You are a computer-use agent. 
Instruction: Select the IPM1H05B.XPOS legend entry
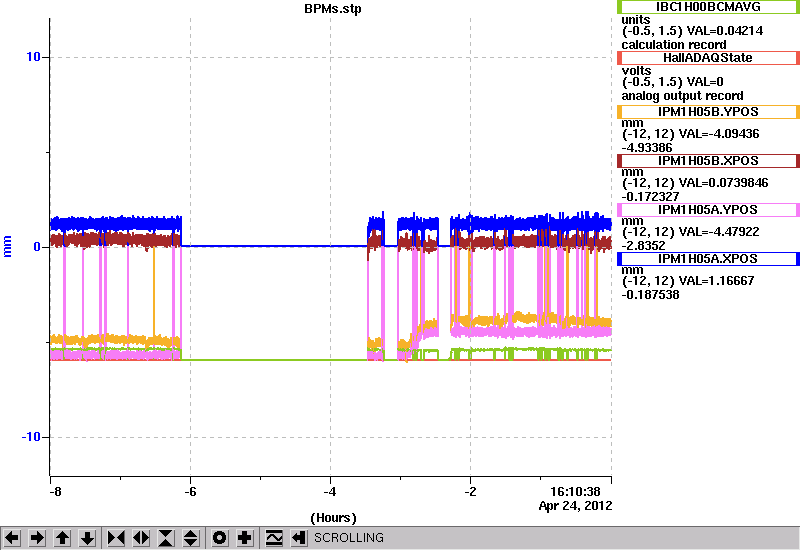708,161
